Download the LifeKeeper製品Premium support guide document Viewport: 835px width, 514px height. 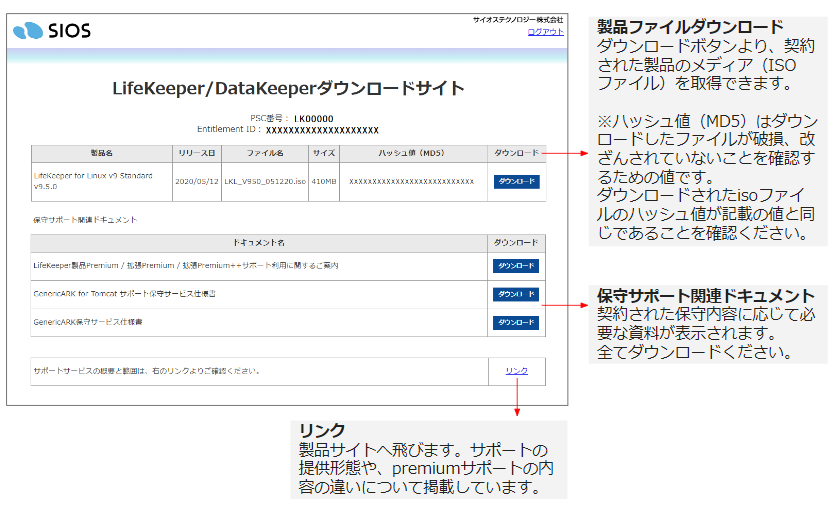tap(515, 266)
